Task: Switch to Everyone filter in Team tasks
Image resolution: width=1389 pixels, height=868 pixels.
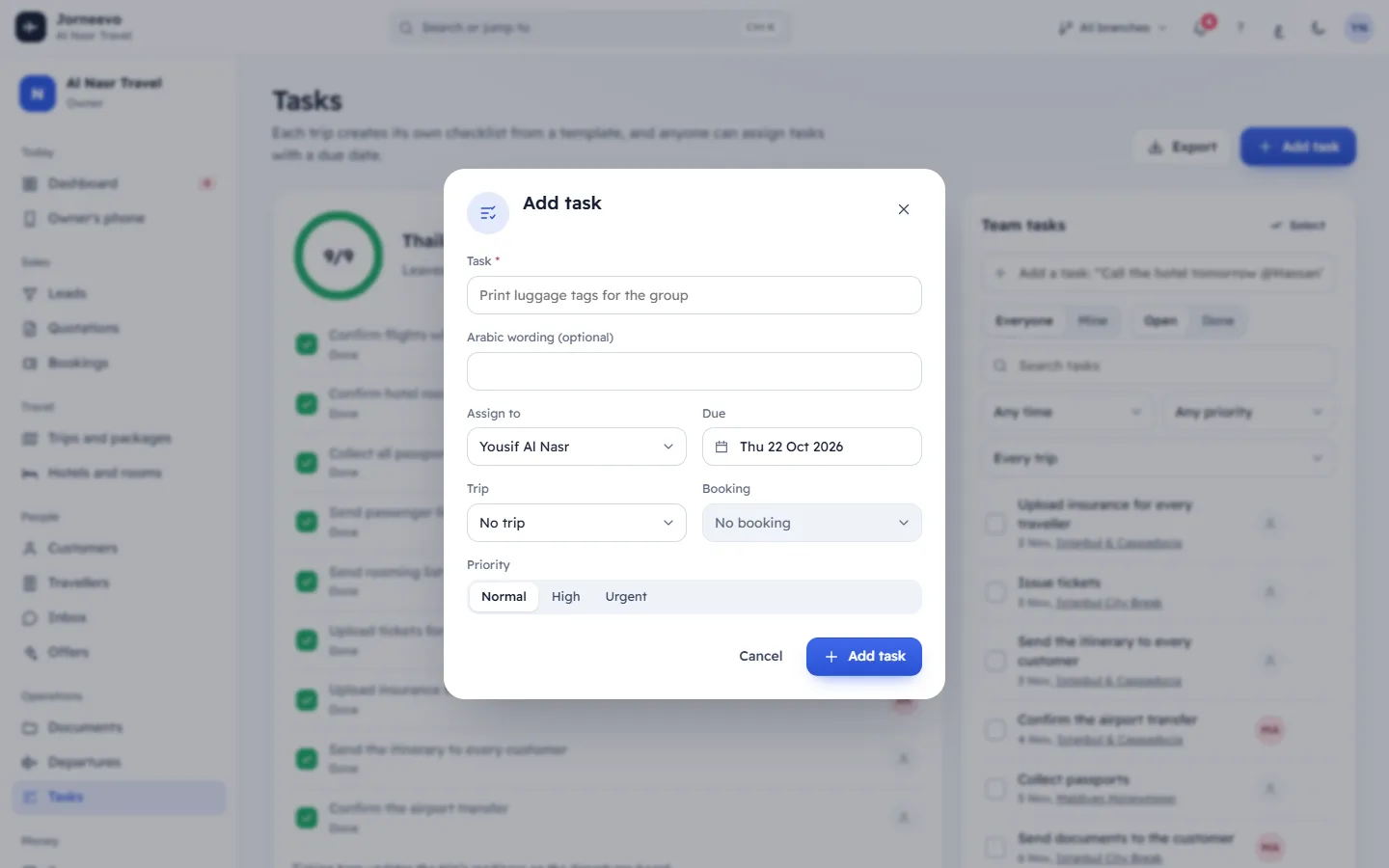Action: (x=1023, y=320)
